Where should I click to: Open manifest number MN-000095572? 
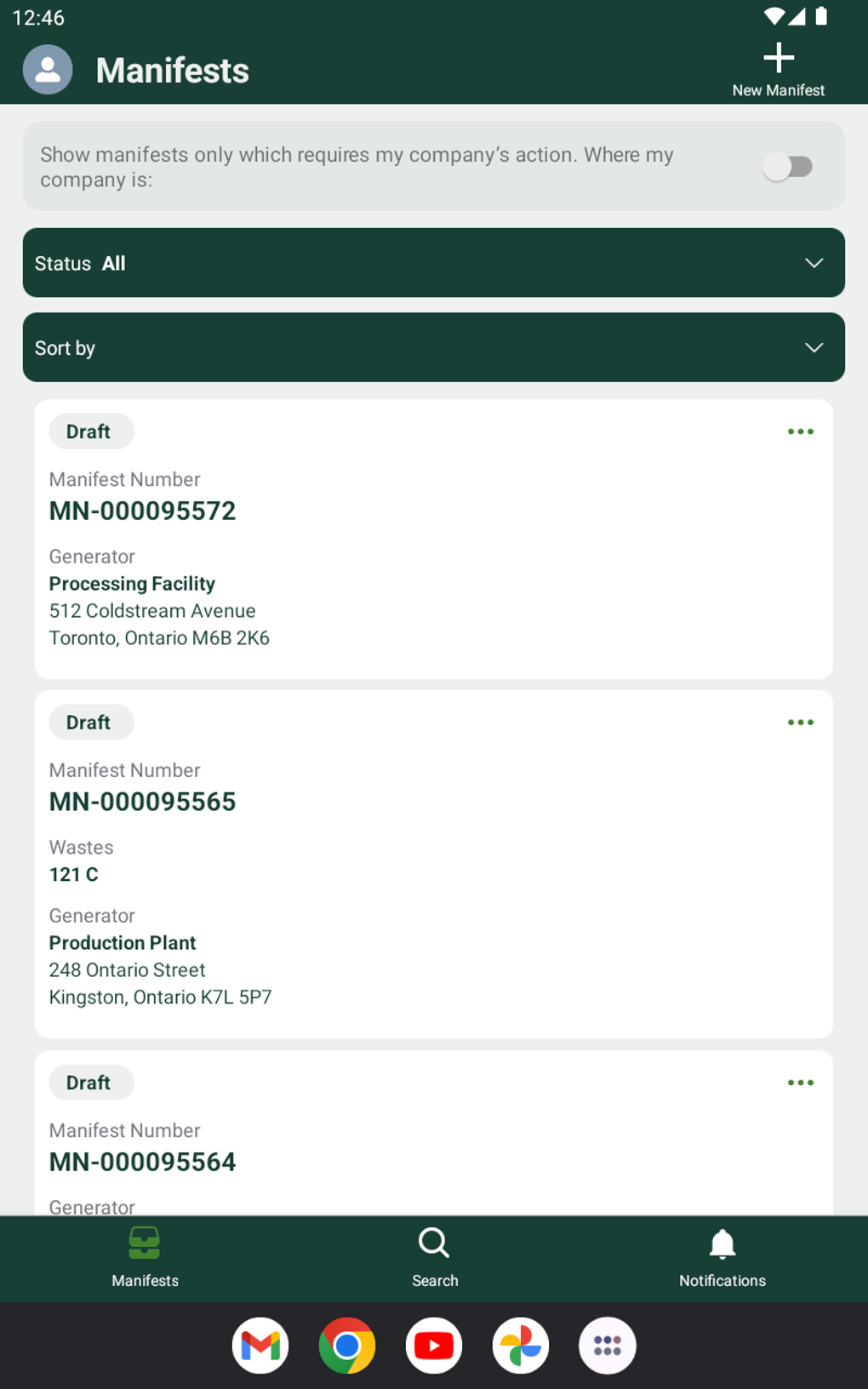[x=143, y=511]
